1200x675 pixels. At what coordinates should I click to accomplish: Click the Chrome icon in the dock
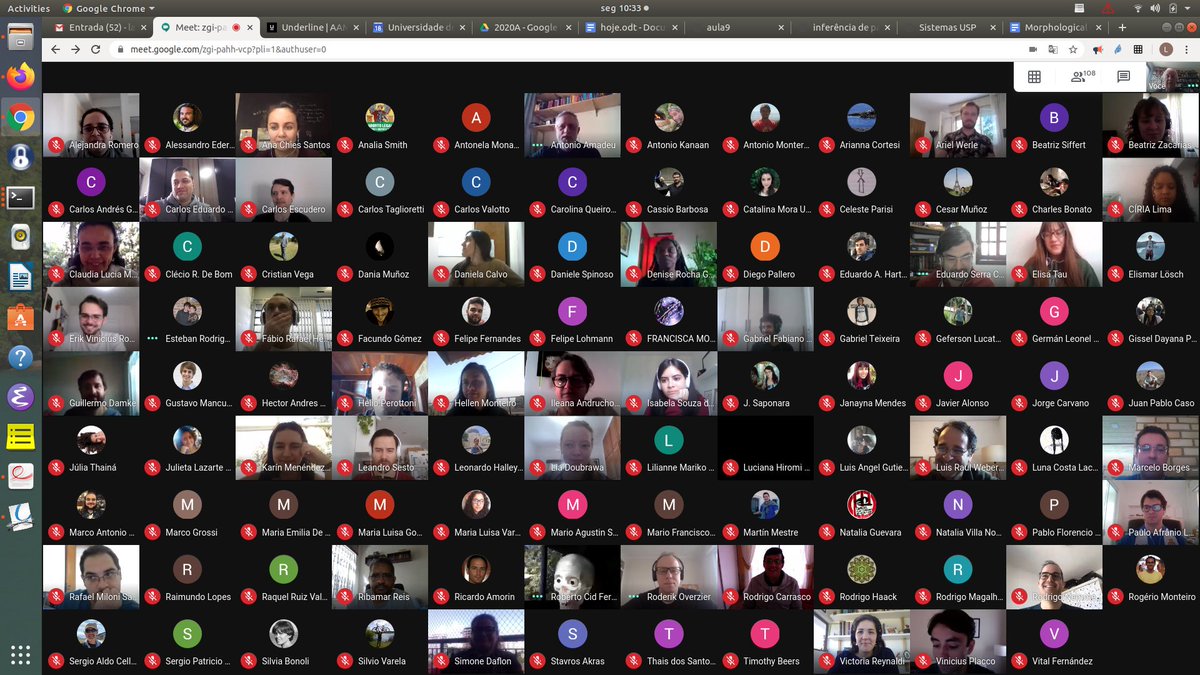tap(21, 118)
